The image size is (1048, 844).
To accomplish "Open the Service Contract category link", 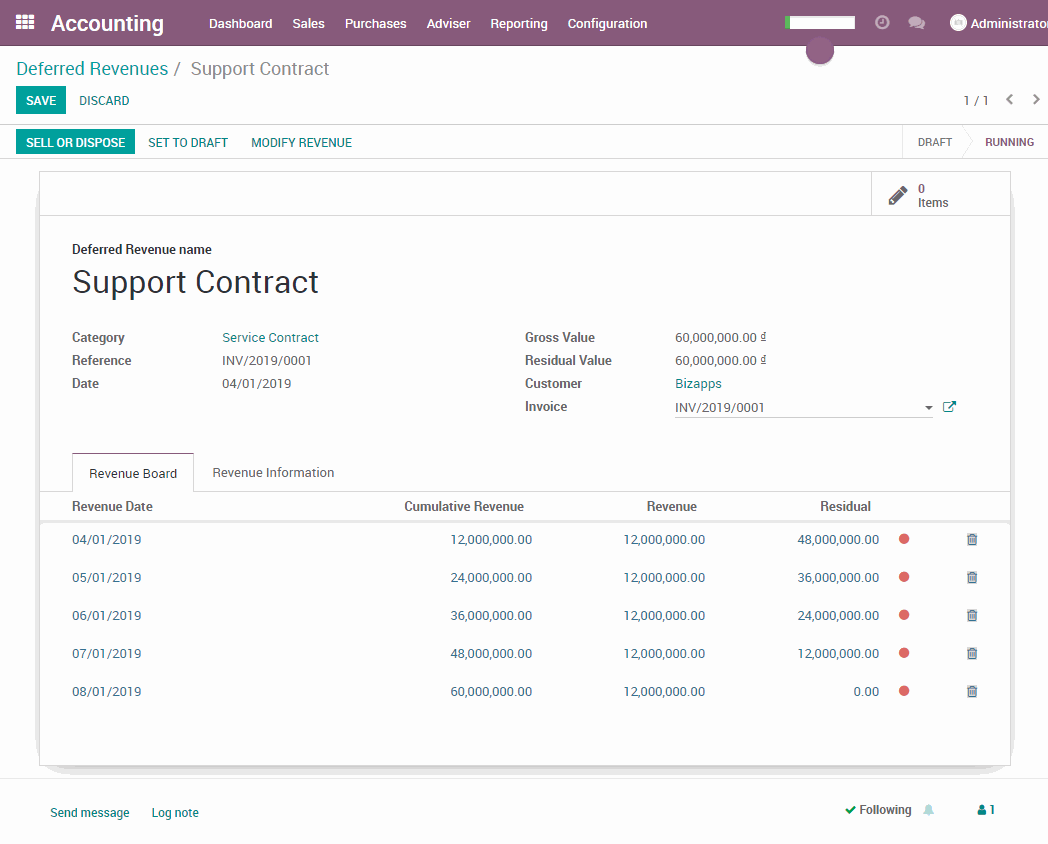I will 270,338.
